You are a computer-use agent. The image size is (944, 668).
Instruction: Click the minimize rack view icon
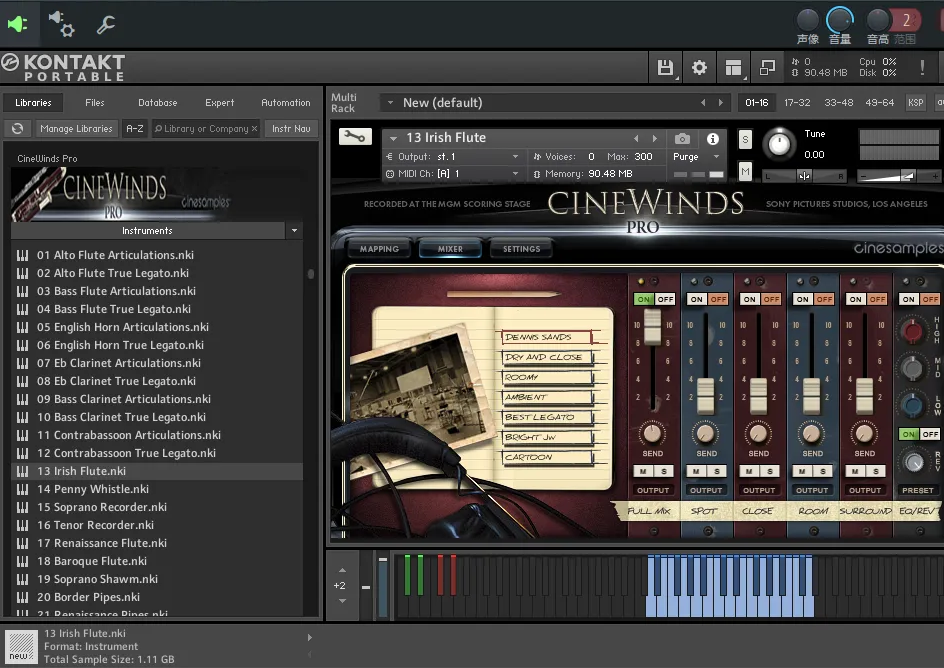click(x=768, y=67)
